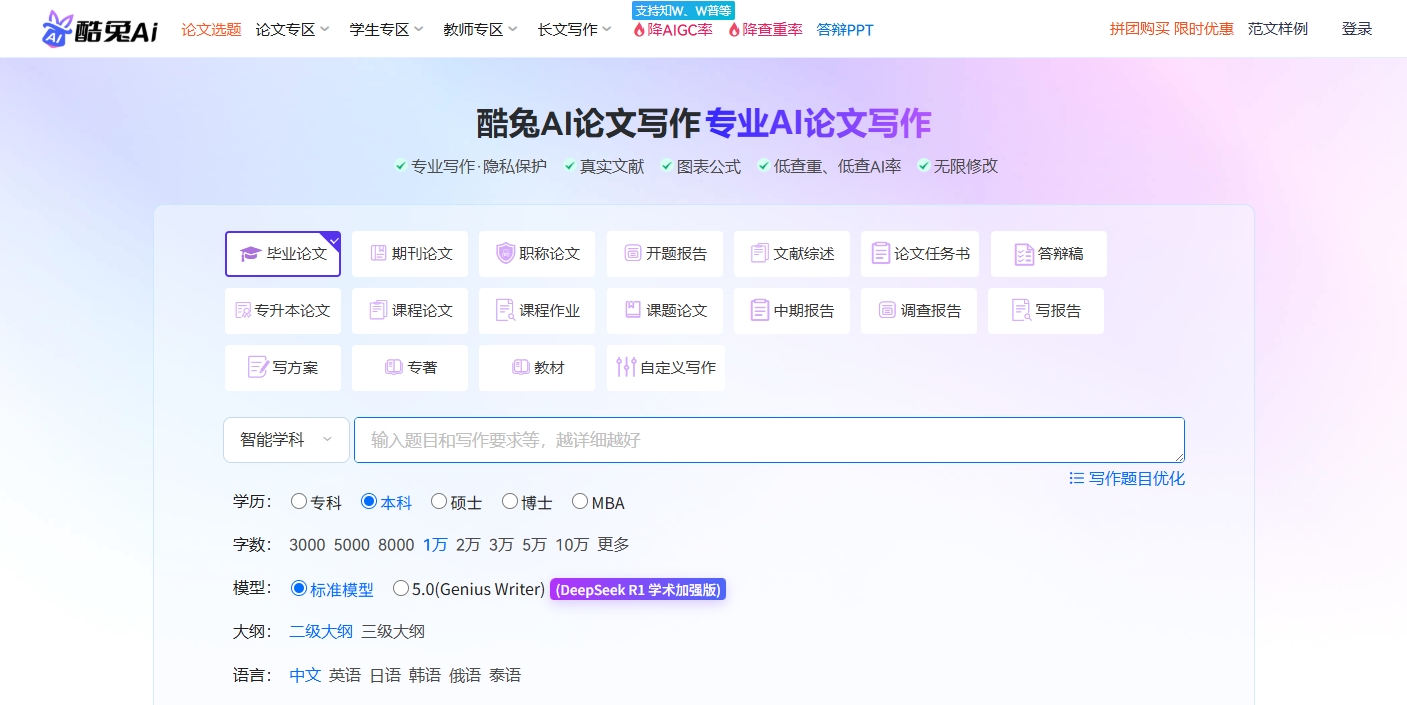Click the flame icon beside 降查重率

(x=734, y=30)
